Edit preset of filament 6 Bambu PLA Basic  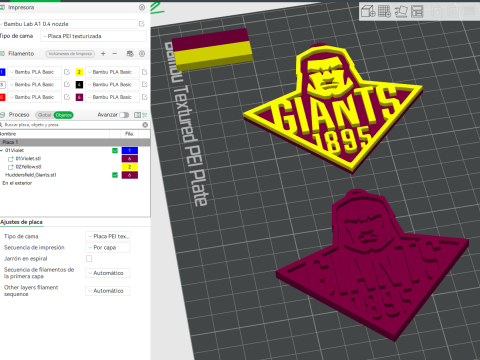[144, 97]
